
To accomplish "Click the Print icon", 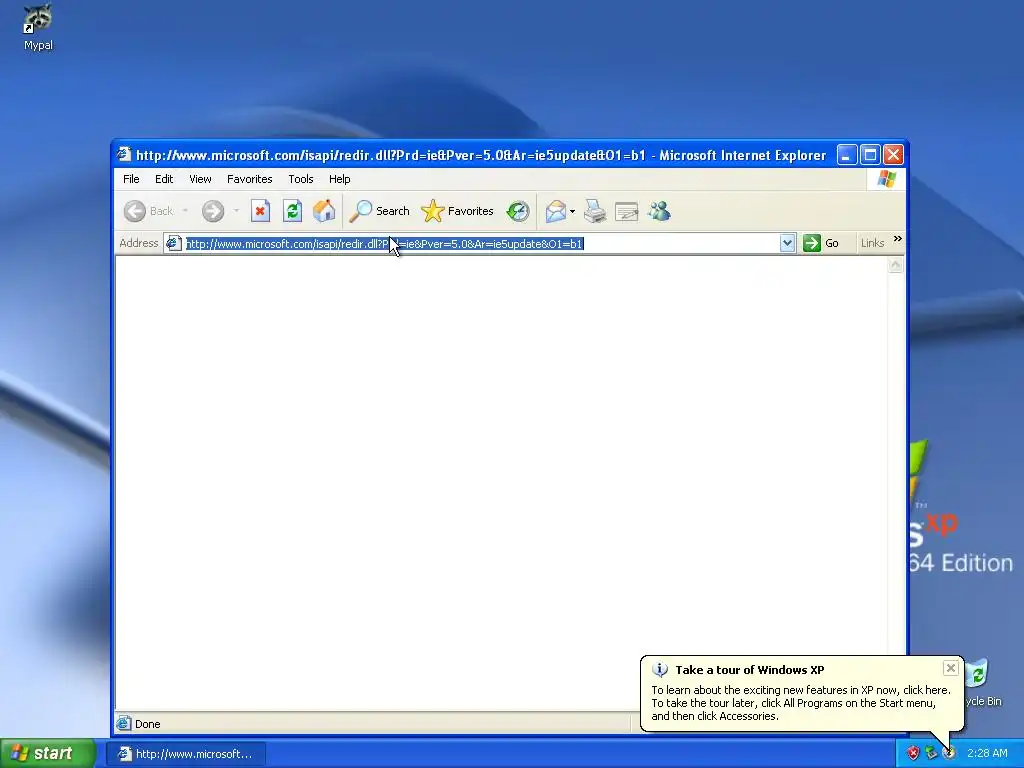I will (x=594, y=211).
